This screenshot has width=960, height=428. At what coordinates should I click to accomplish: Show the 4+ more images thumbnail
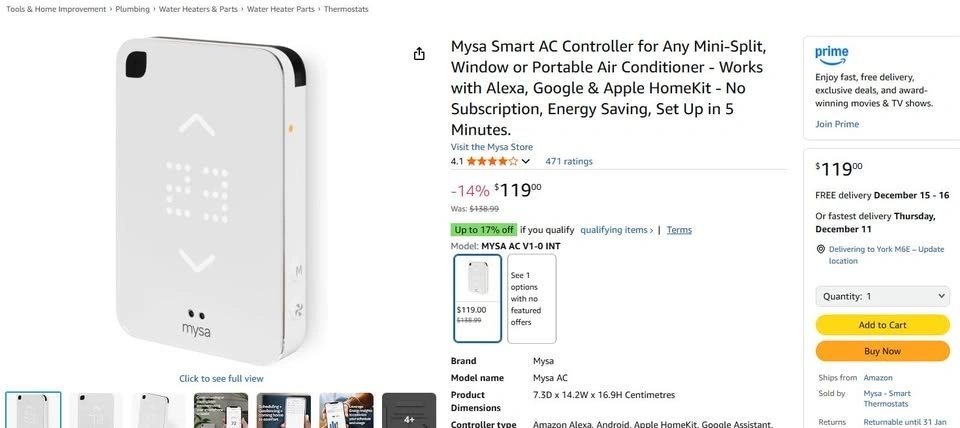(409, 410)
